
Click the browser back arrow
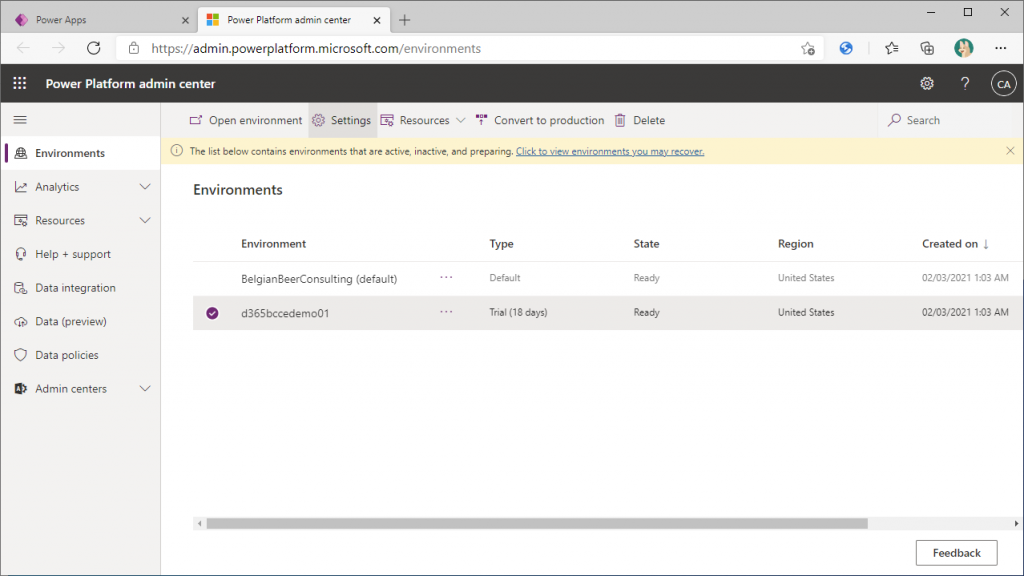coord(24,48)
